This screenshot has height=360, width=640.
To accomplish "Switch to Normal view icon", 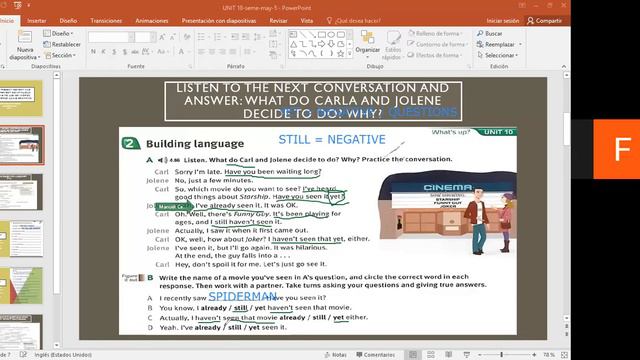I will pyautogui.click(x=413, y=355).
